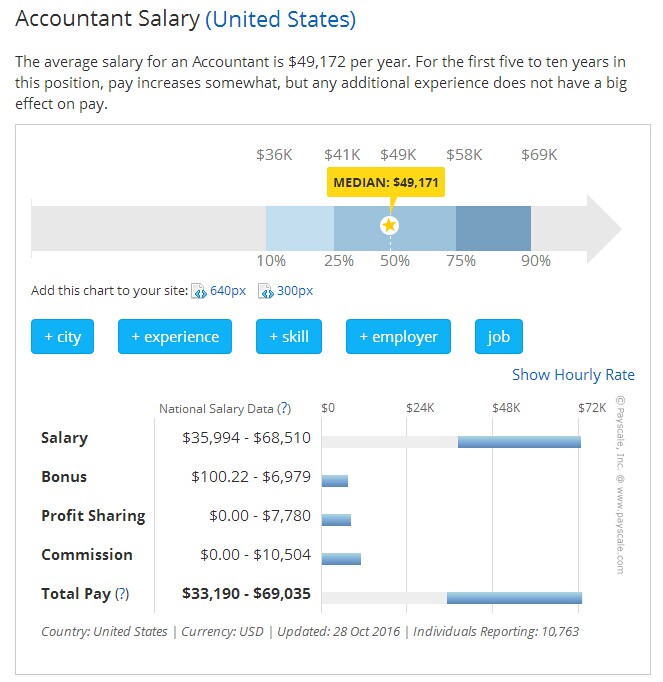Expand the + employer filter
Viewport: 663px width, 682px height.
pyautogui.click(x=398, y=337)
